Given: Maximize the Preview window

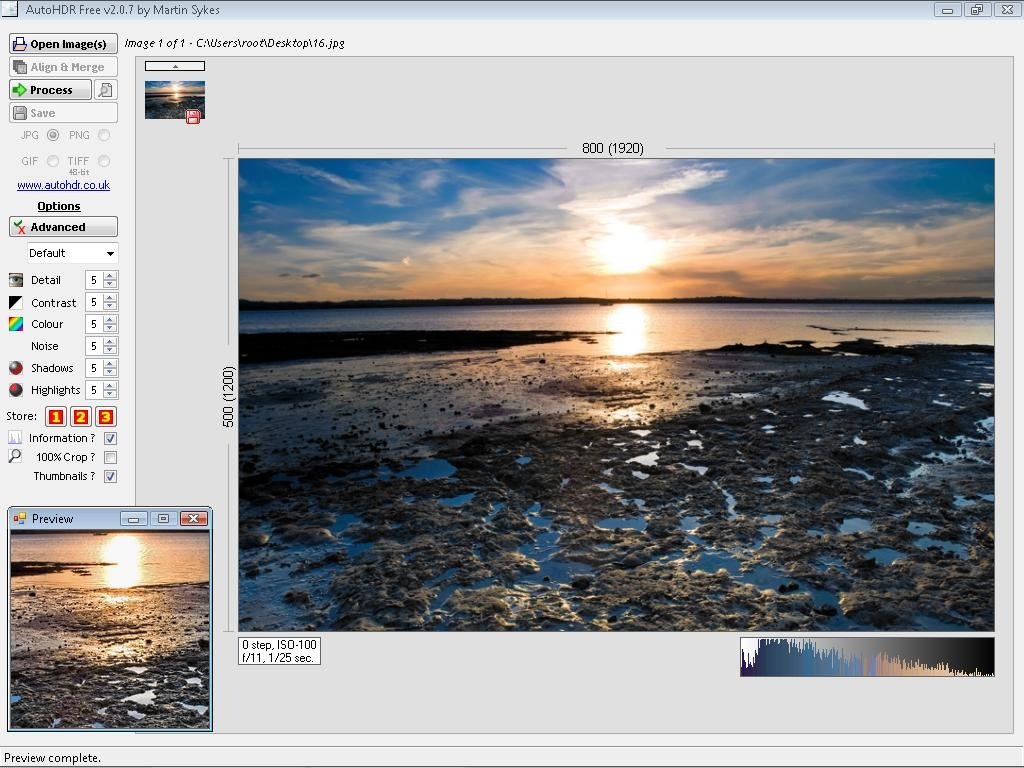Looking at the screenshot, I should pyautogui.click(x=163, y=519).
